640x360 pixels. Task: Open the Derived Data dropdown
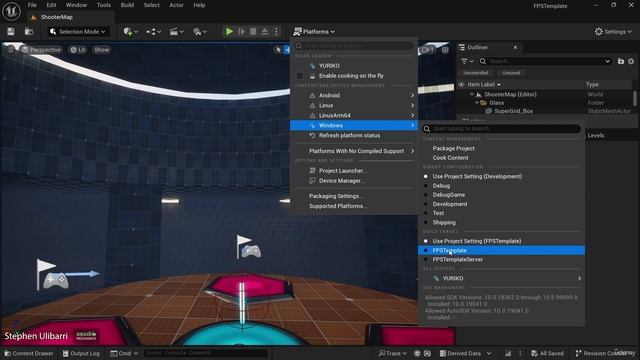point(465,353)
